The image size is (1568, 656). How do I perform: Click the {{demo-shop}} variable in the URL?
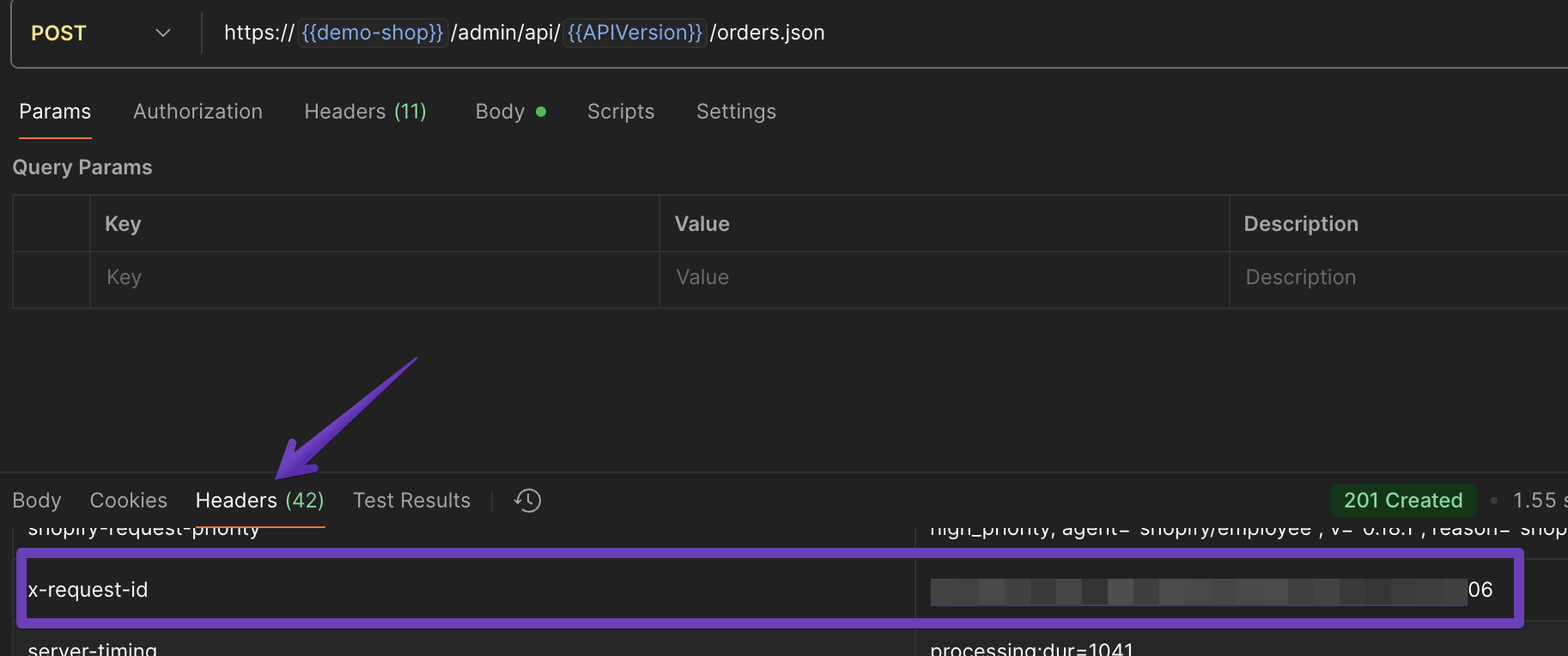click(373, 33)
